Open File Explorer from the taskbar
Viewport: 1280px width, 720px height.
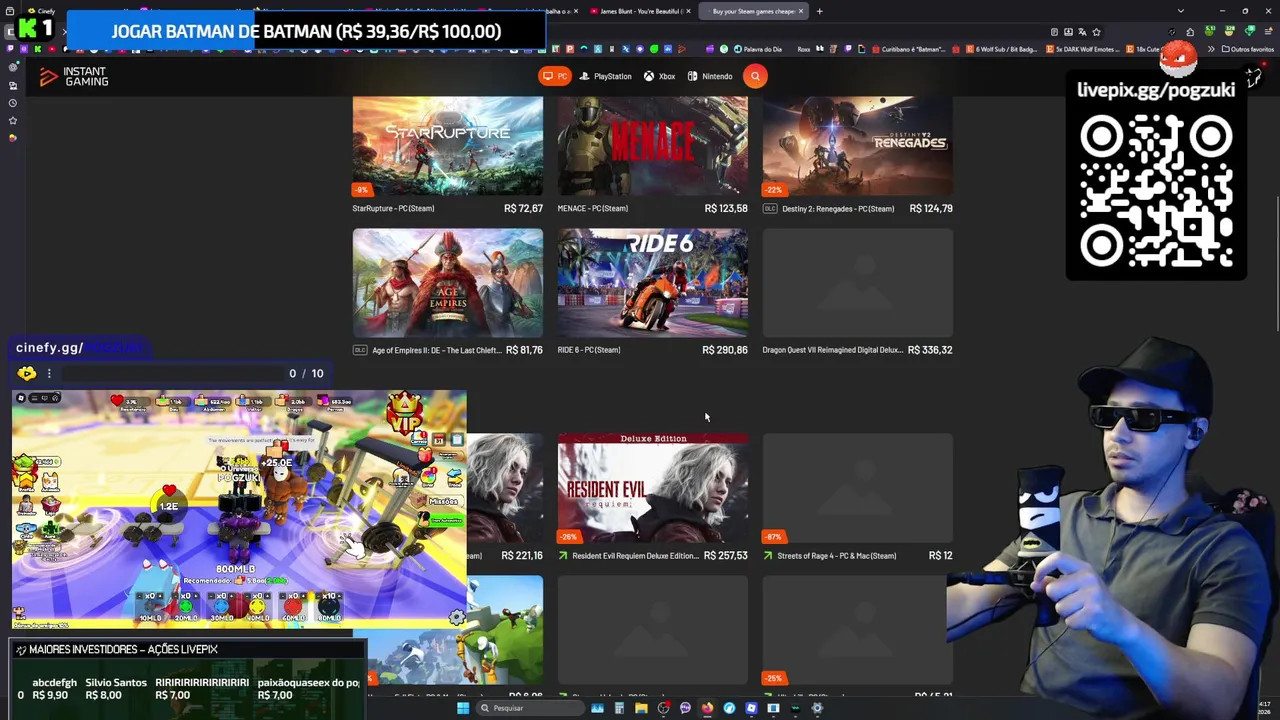[641, 708]
